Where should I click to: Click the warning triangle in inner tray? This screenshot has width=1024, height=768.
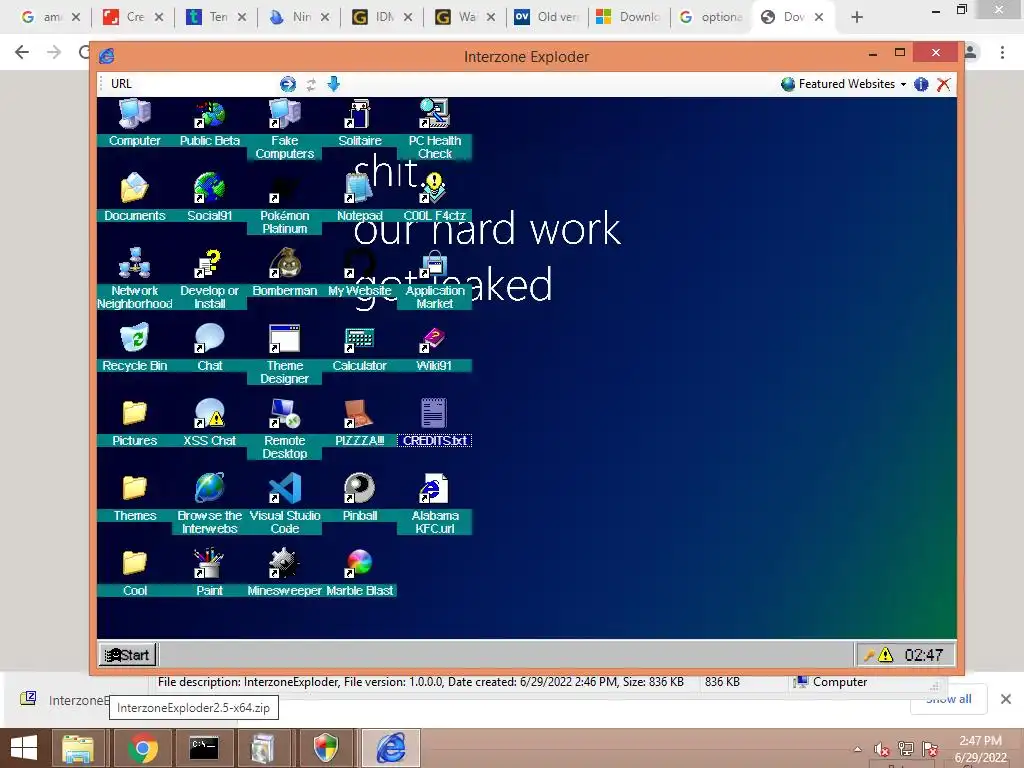point(886,654)
